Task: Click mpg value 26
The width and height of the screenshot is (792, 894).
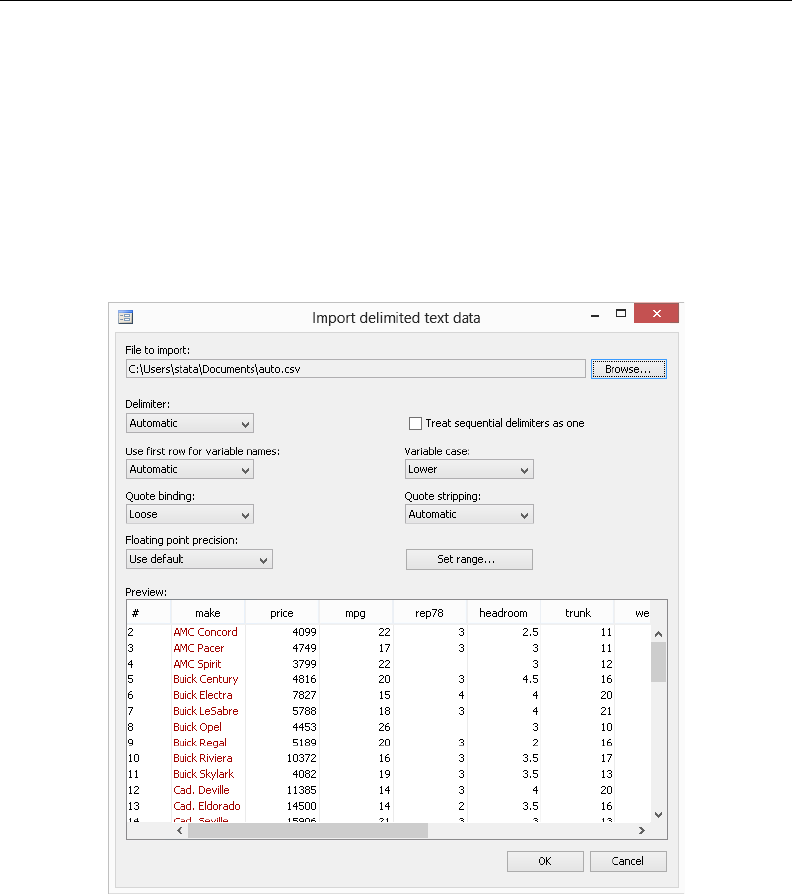Action: click(384, 727)
